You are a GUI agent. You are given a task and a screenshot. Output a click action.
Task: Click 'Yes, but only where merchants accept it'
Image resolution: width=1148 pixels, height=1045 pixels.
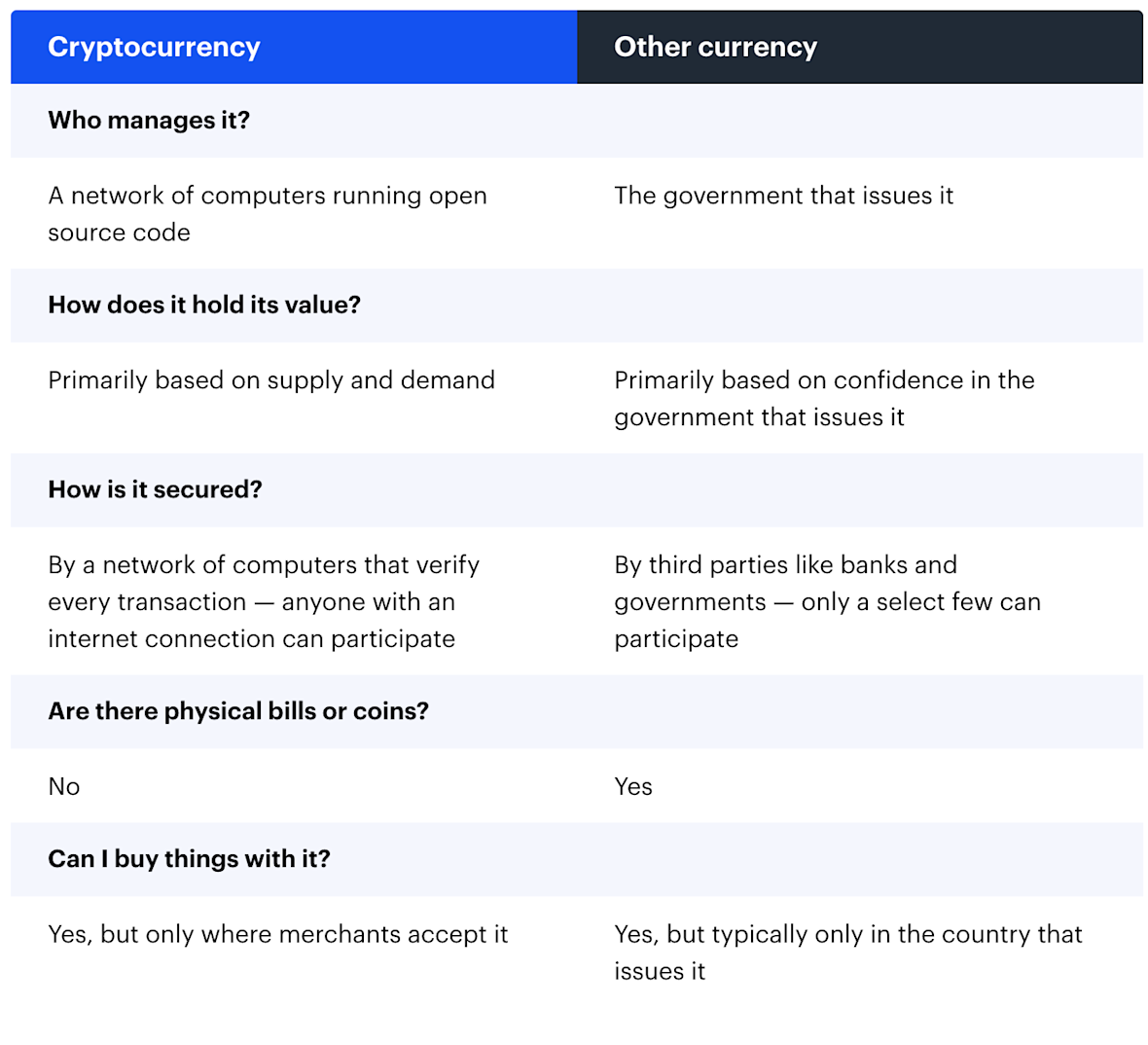tap(278, 935)
